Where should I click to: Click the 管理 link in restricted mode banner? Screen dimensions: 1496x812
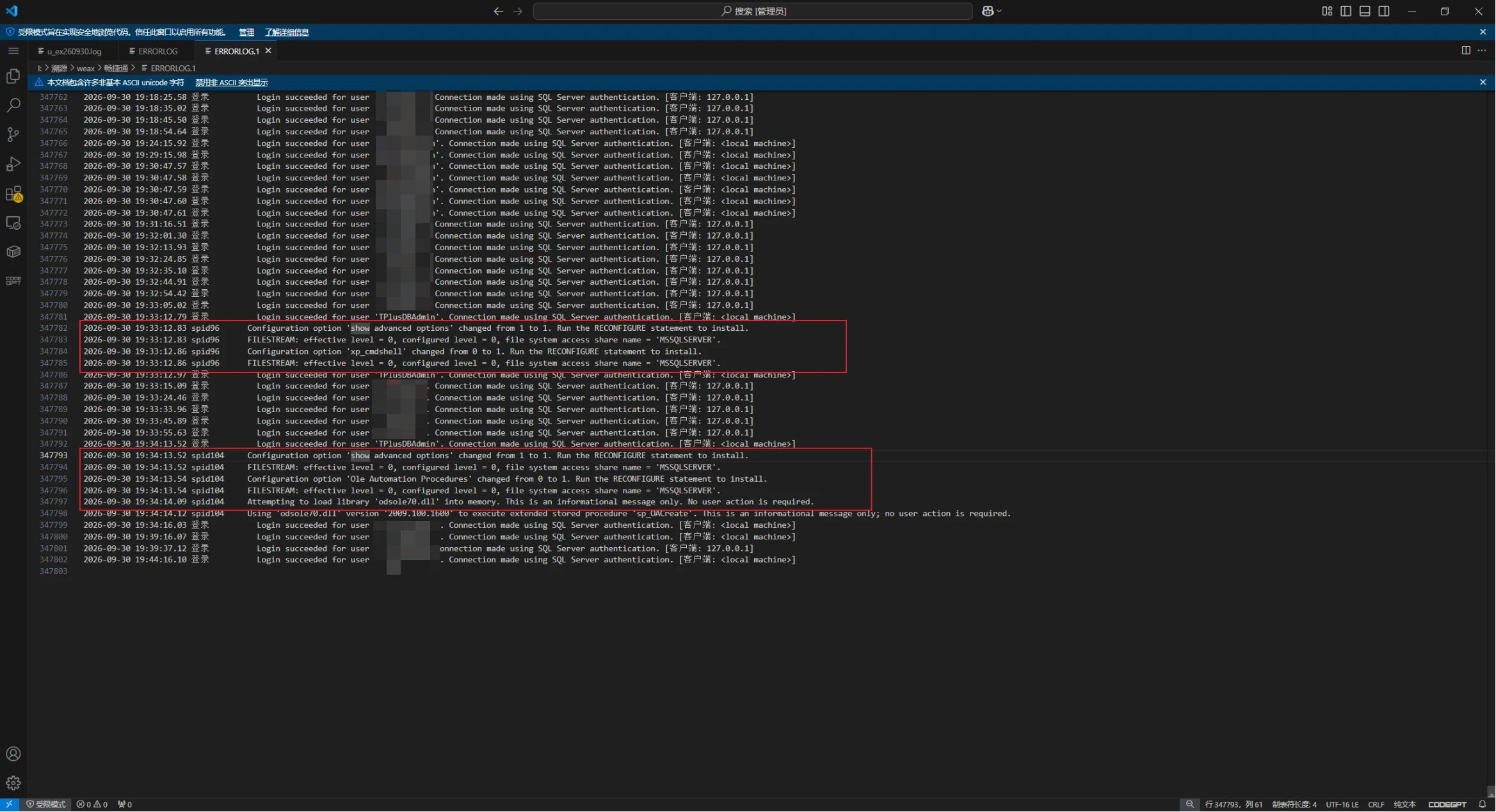click(x=246, y=32)
